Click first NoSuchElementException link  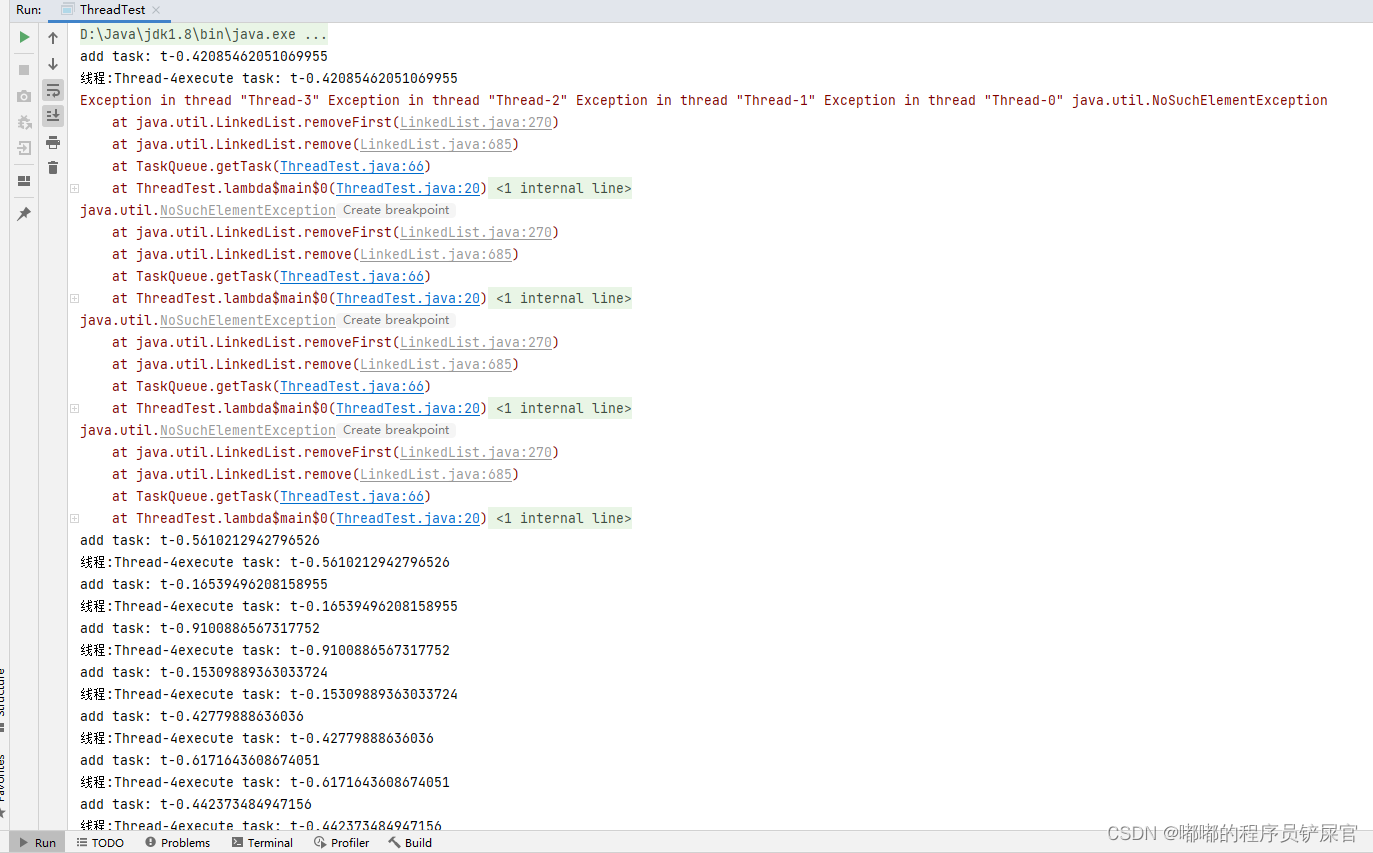[248, 210]
